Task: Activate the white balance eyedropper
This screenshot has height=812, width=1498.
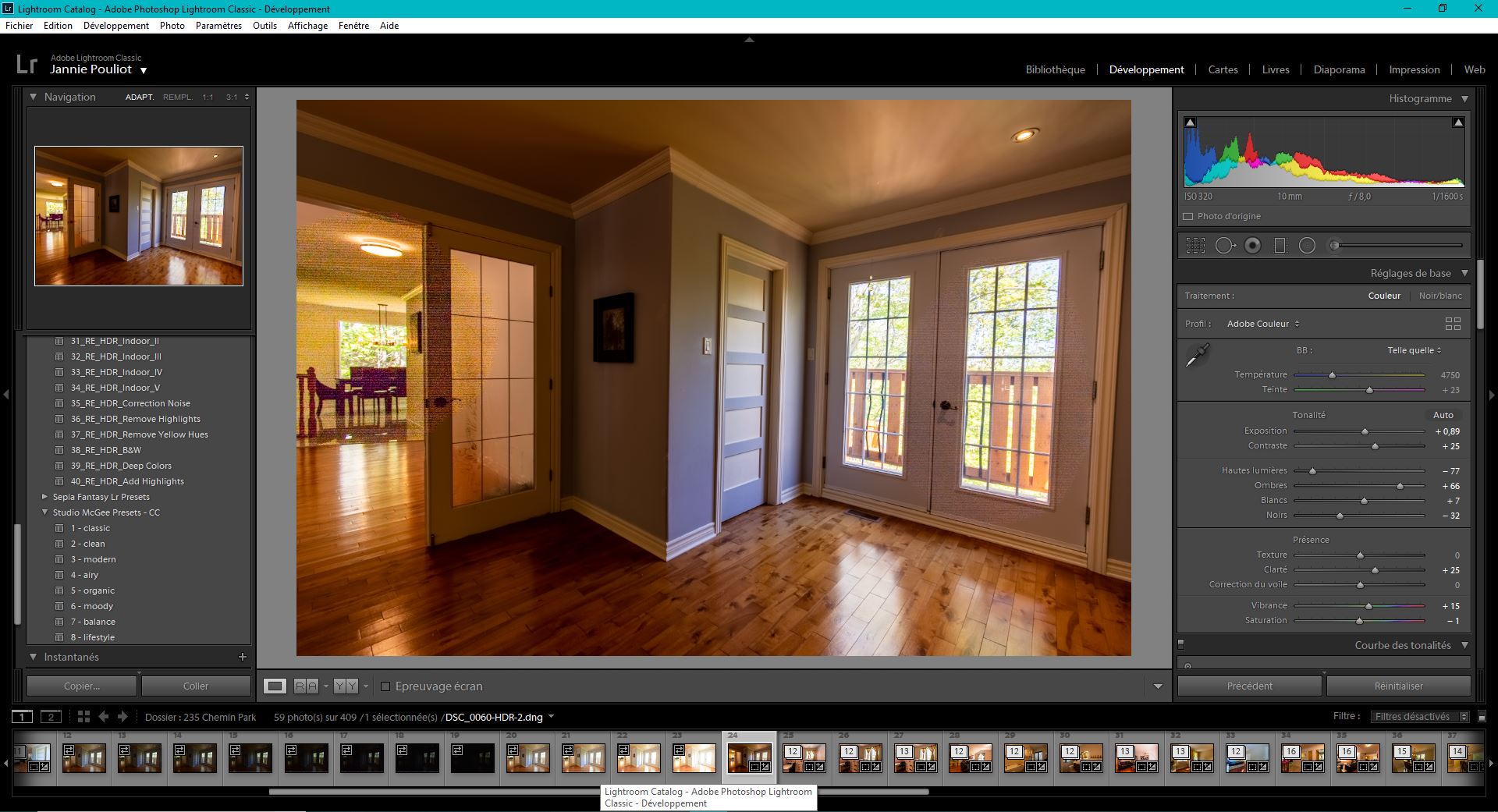Action: click(x=1199, y=354)
